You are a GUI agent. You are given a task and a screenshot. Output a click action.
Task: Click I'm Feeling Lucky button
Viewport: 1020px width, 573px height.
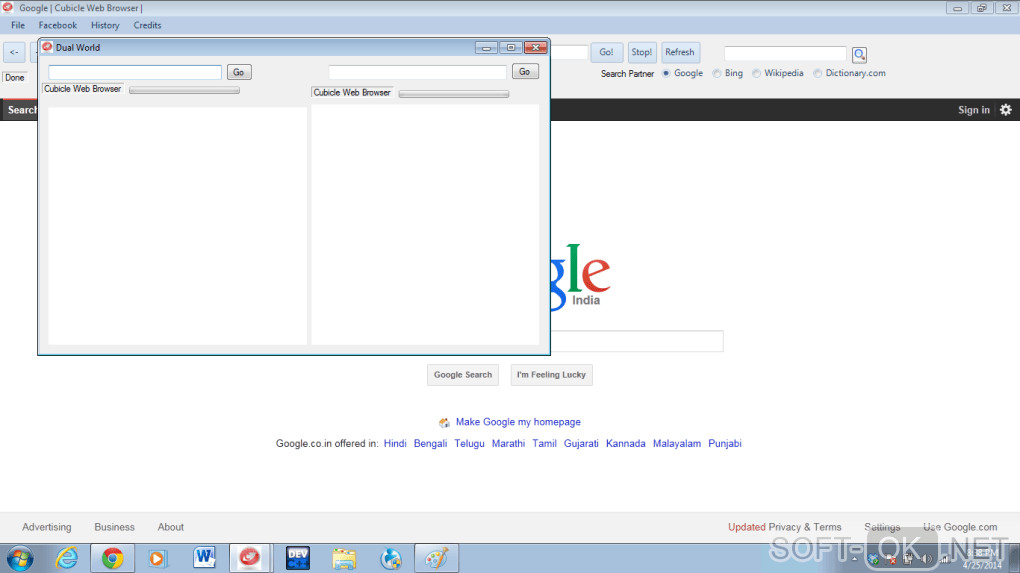click(x=551, y=375)
